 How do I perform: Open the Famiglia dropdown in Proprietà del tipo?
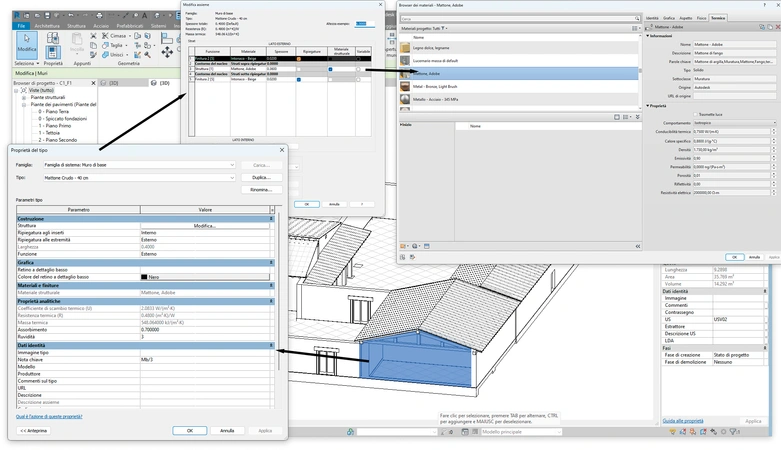click(139, 164)
